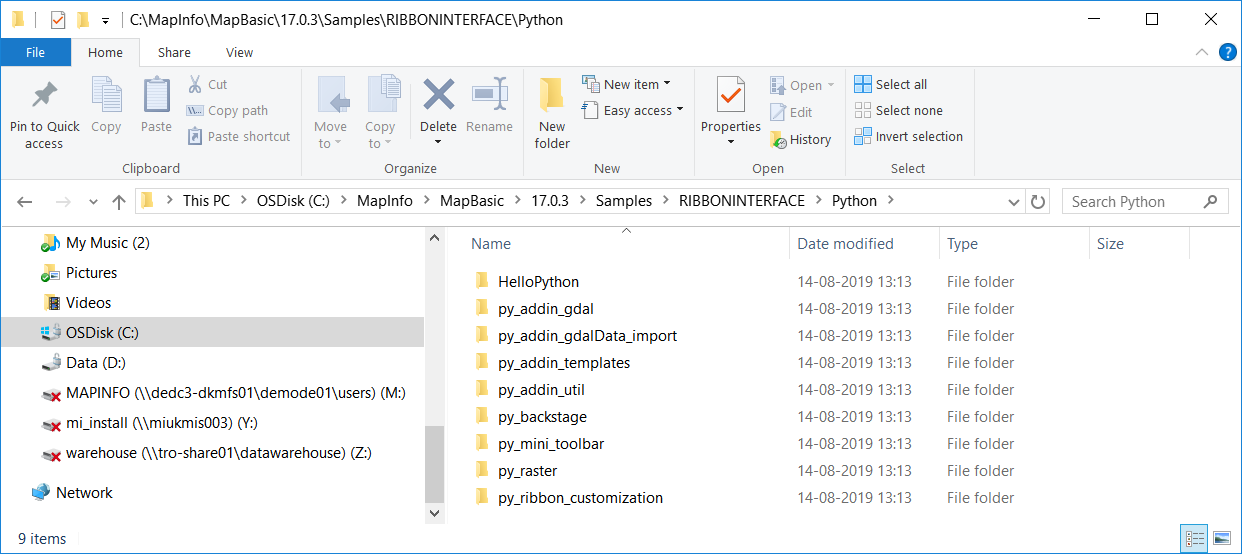Viewport: 1242px width, 554px height.
Task: Click the Delete X icon
Action: click(438, 95)
